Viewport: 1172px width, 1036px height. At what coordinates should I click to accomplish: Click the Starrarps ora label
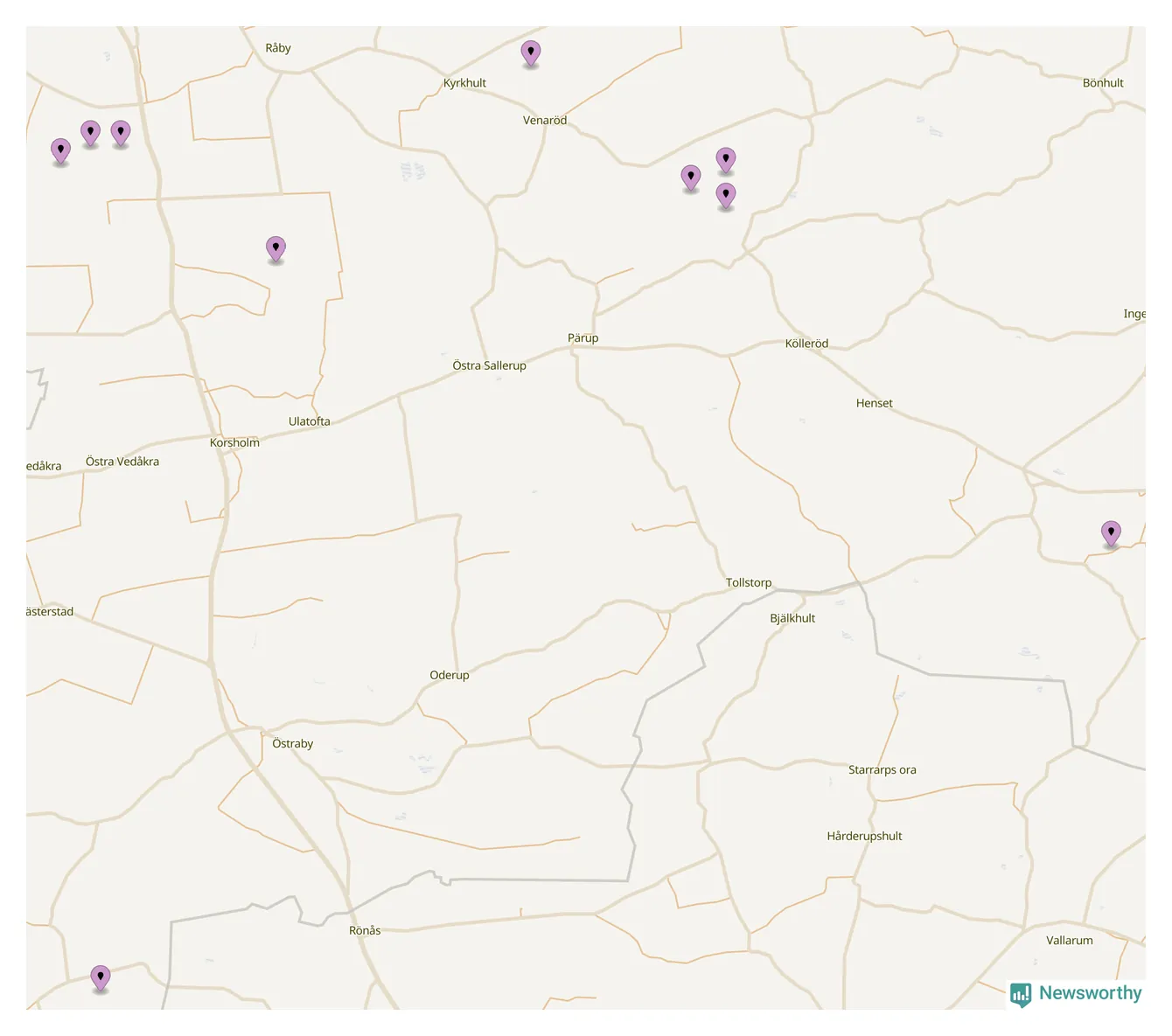882,770
